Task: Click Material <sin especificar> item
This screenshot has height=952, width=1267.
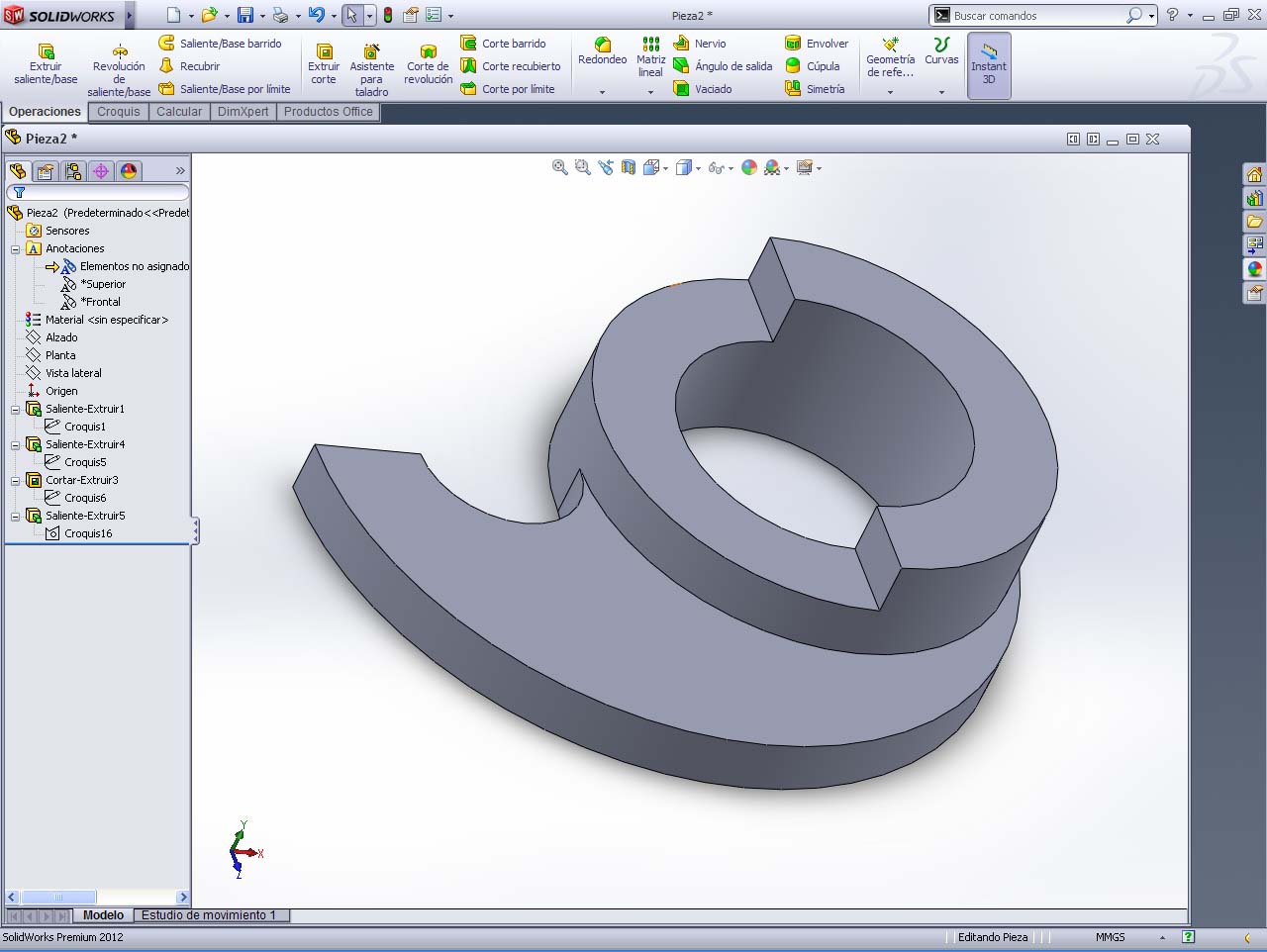Action: [x=97, y=320]
